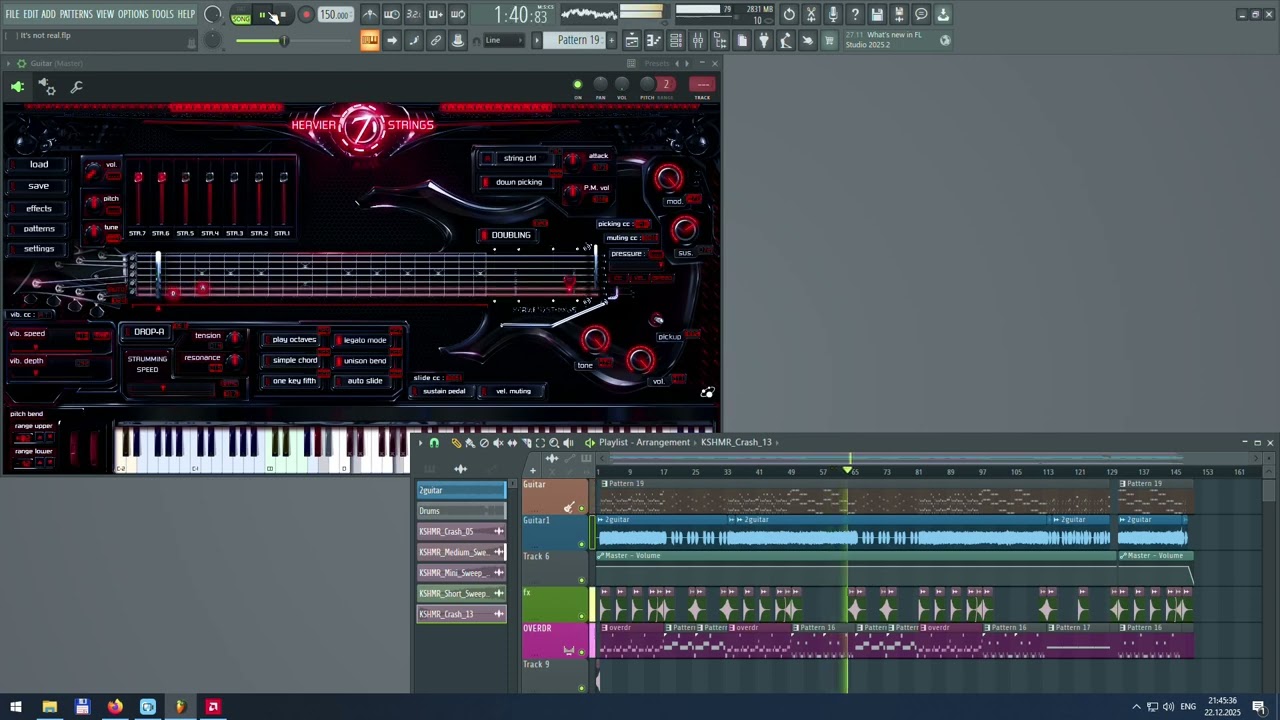This screenshot has width=1280, height=720.
Task: Select the playlist pencil draw tool
Action: tap(456, 443)
